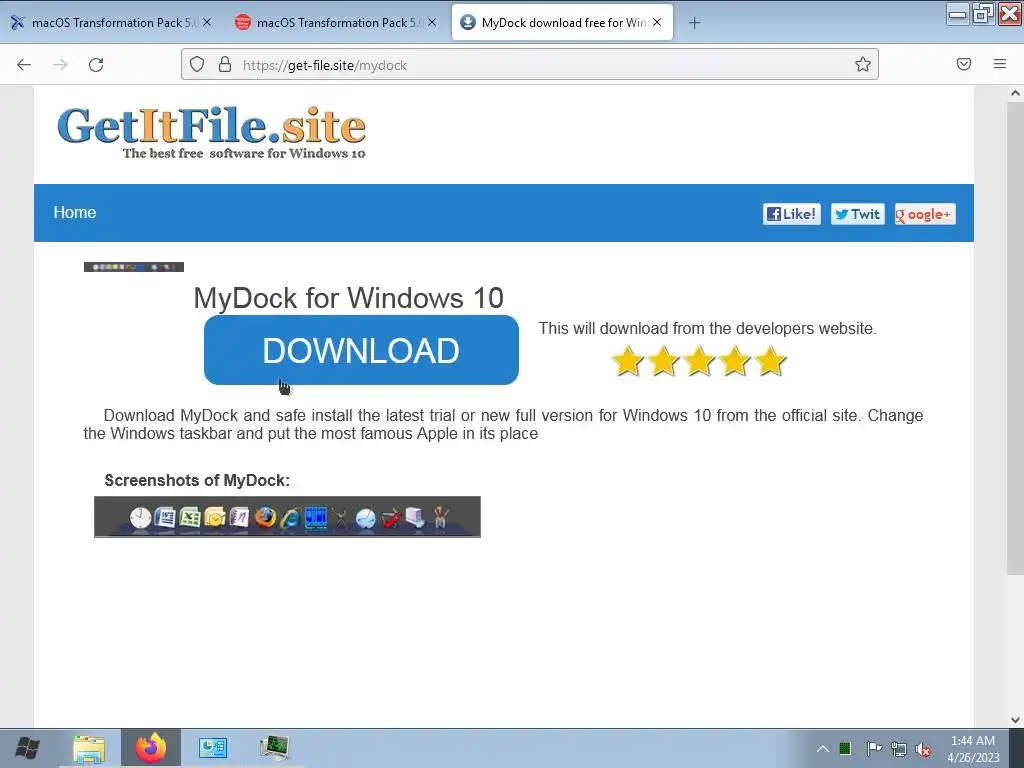Image resolution: width=1024 pixels, height=768 pixels.
Task: Open the Save to Pocket icon
Action: click(x=964, y=64)
